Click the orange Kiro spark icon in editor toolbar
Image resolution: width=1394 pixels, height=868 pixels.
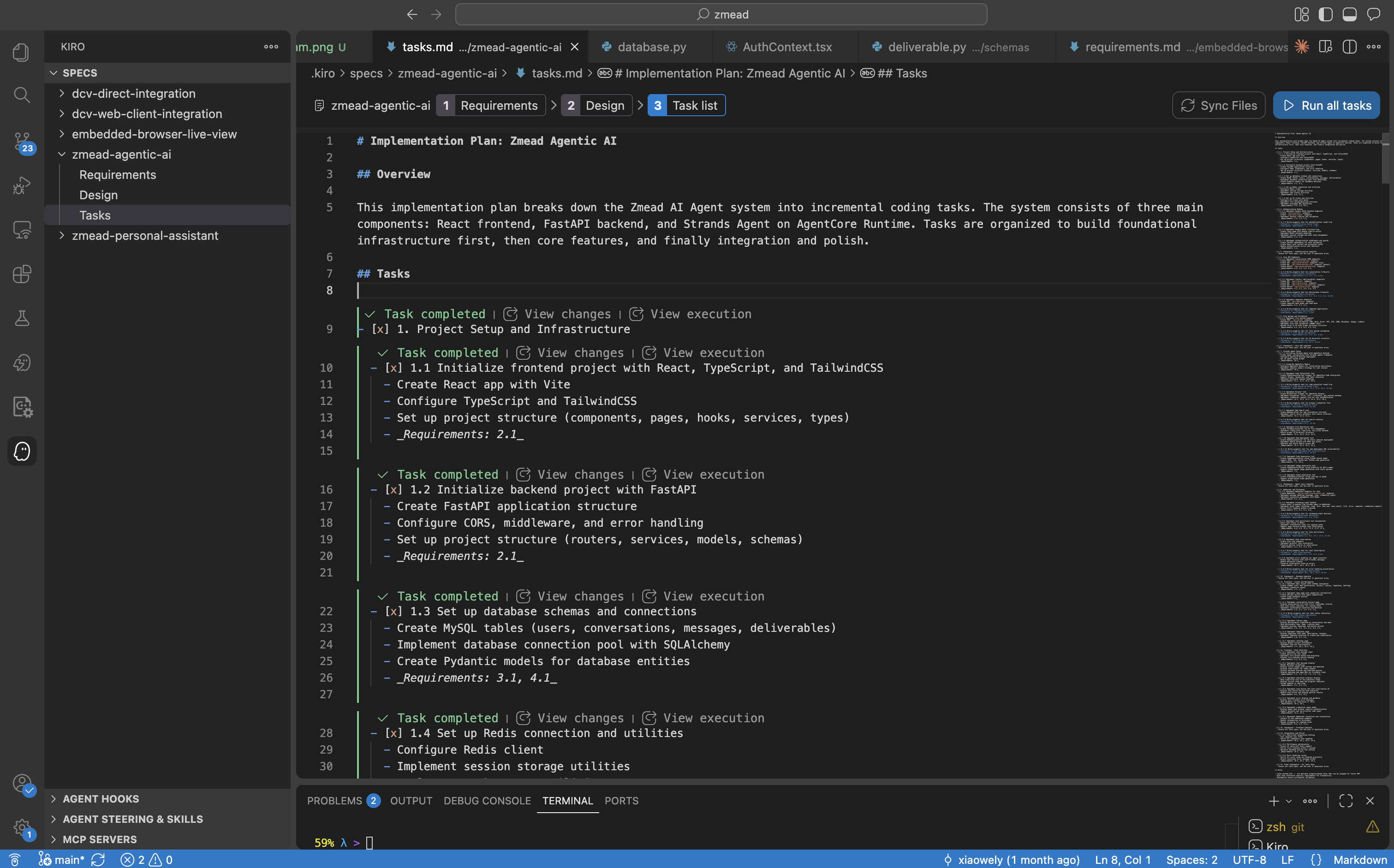point(1302,47)
